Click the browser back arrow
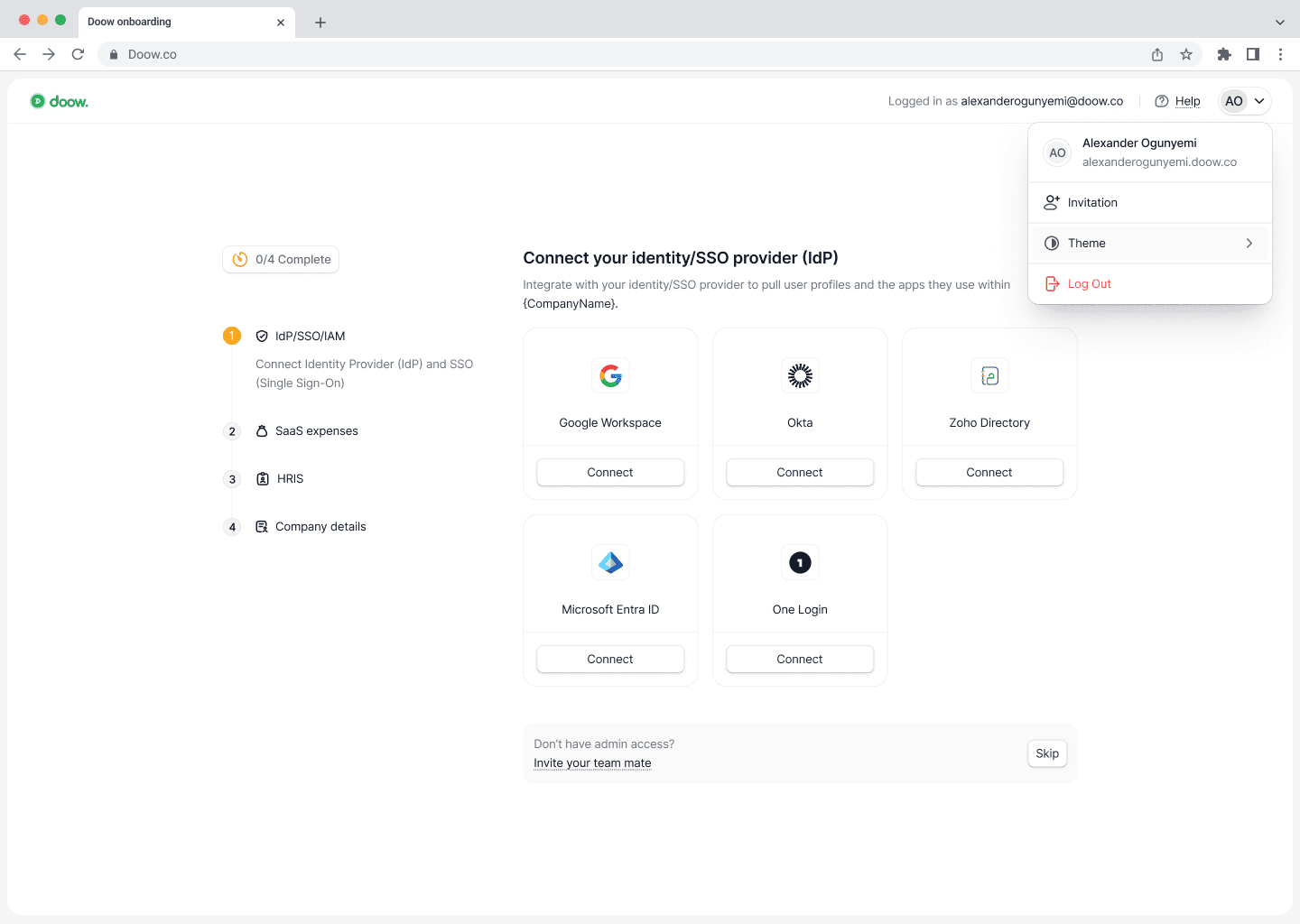 click(x=20, y=54)
